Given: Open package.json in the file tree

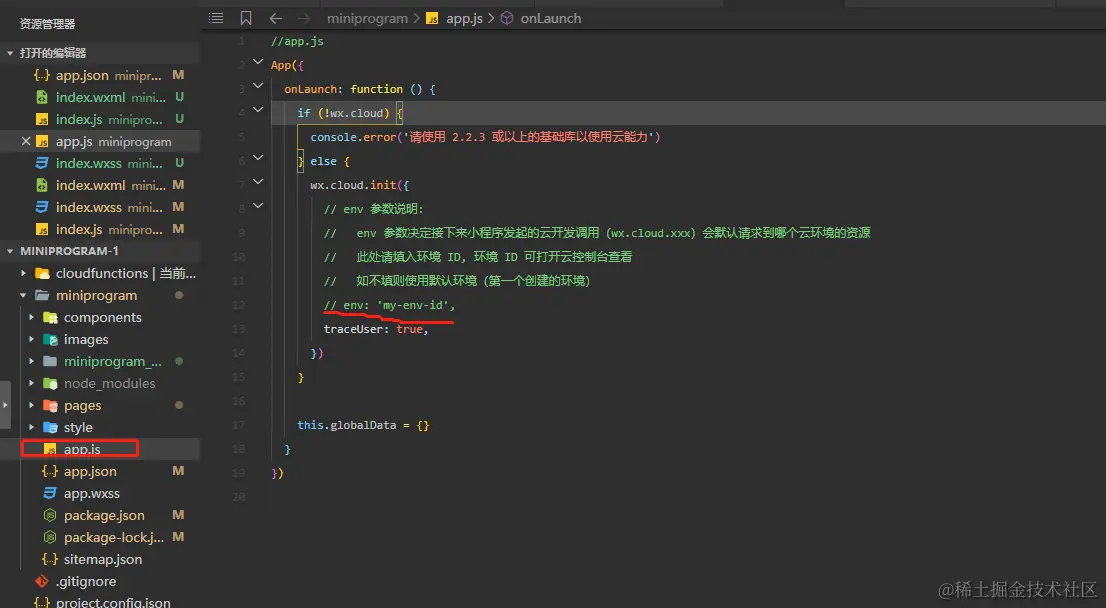Looking at the screenshot, I should (104, 515).
